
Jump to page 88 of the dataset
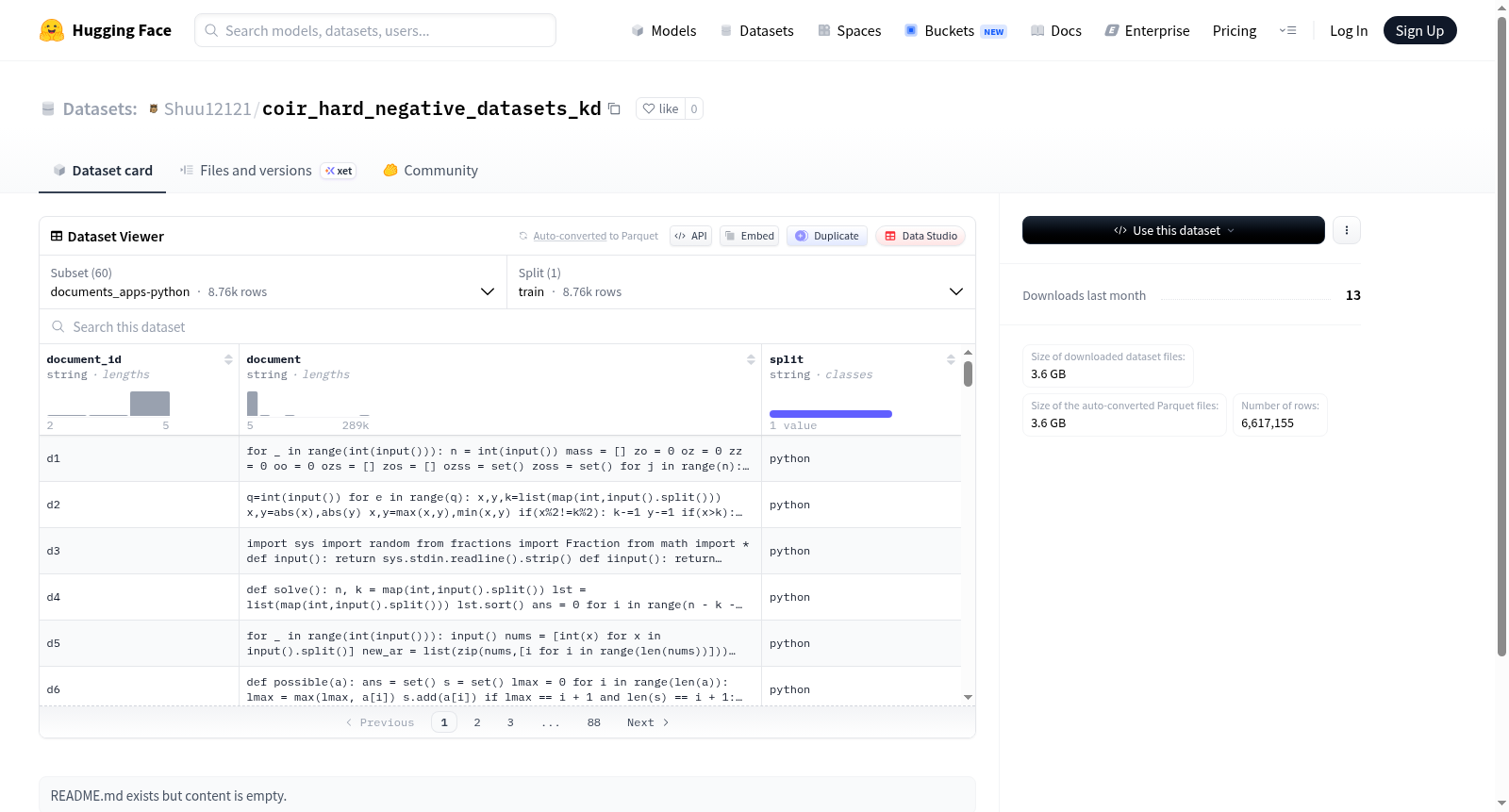pos(594,722)
